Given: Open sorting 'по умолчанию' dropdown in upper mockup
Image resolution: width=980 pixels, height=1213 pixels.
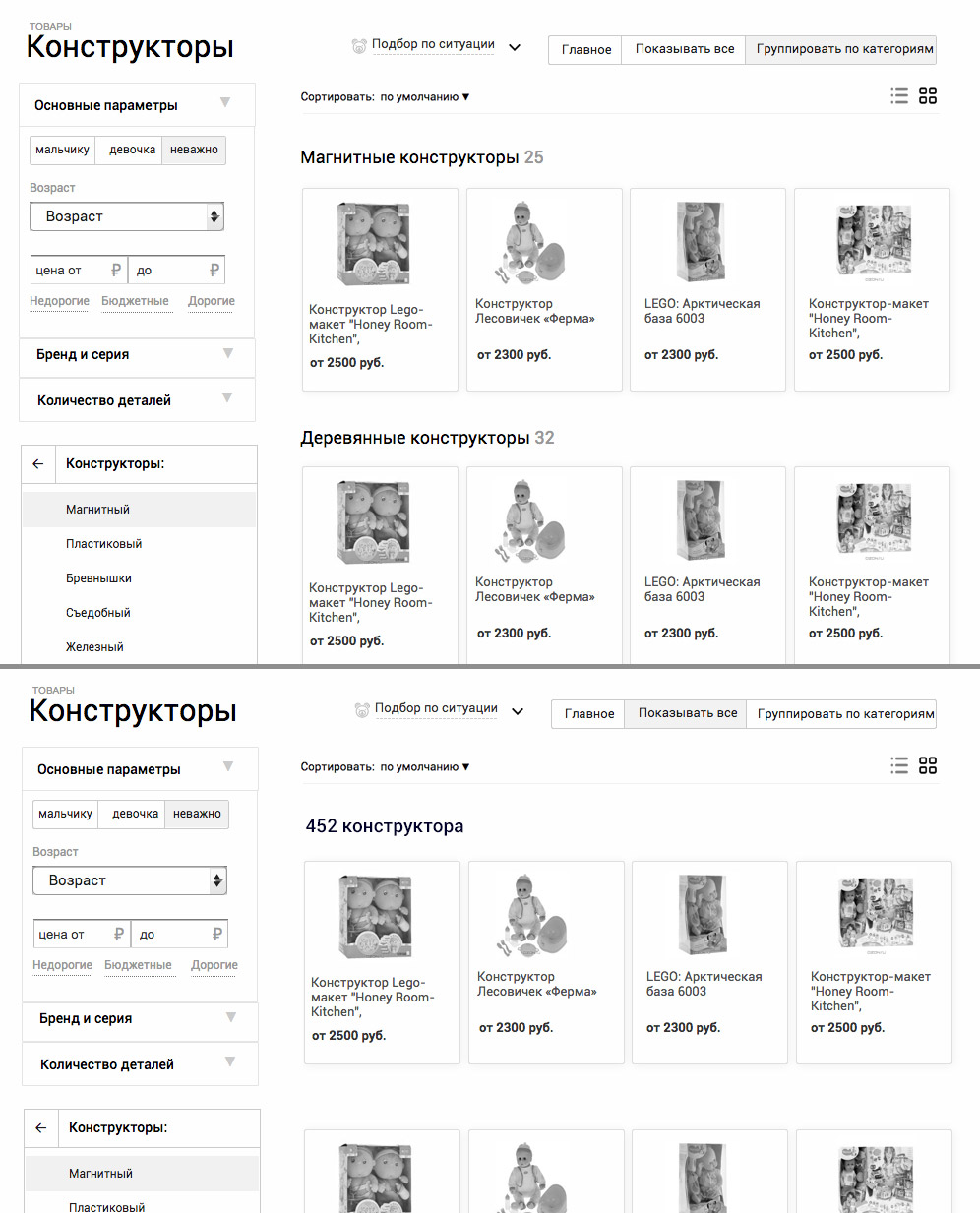Looking at the screenshot, I should (x=425, y=97).
